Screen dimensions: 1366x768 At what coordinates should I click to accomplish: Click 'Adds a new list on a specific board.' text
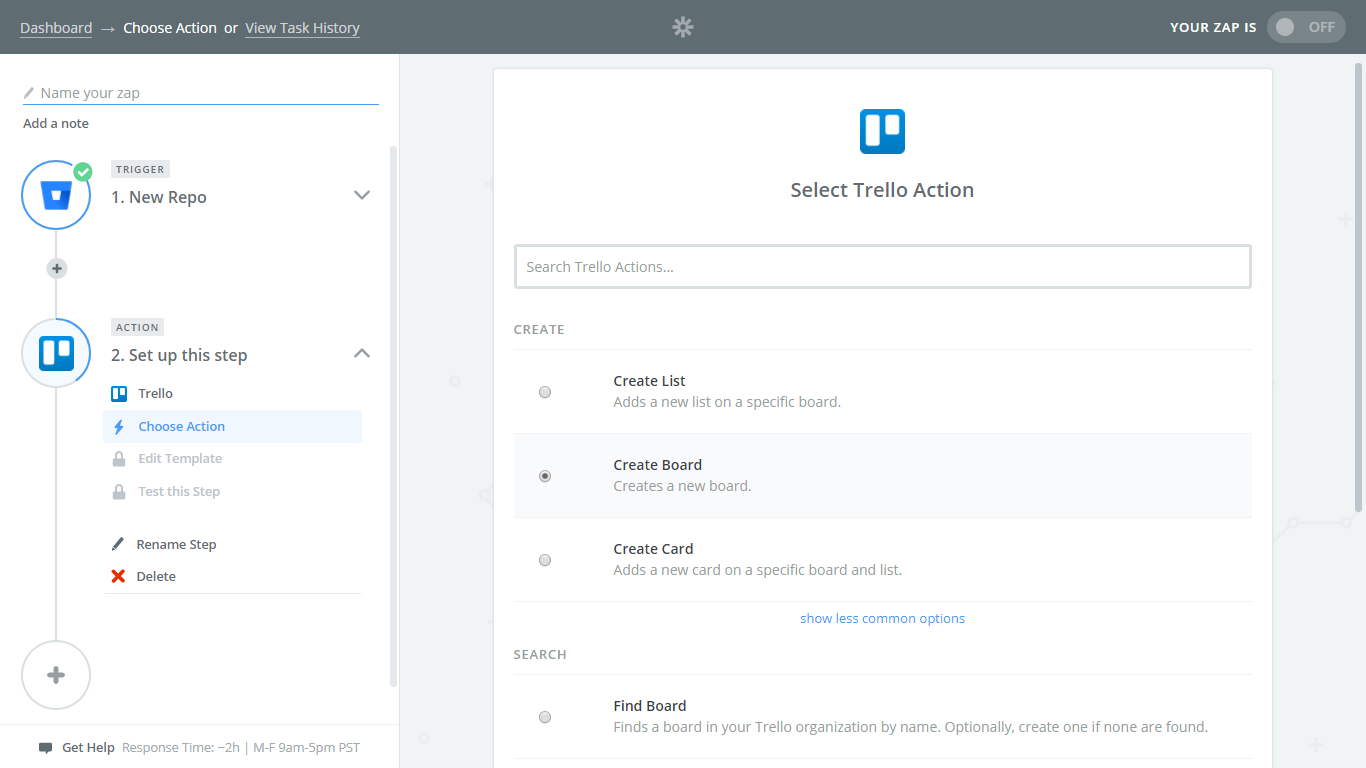(x=727, y=402)
